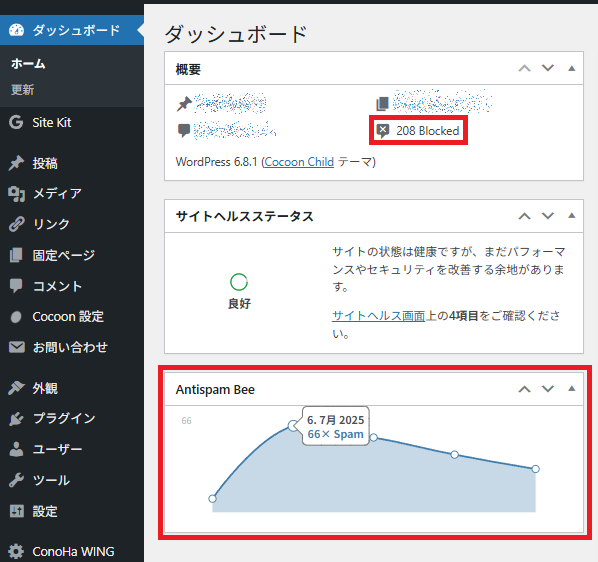The image size is (598, 562).
Task: Click the Dashboard gauge icon in sidebar
Action: (x=16, y=30)
